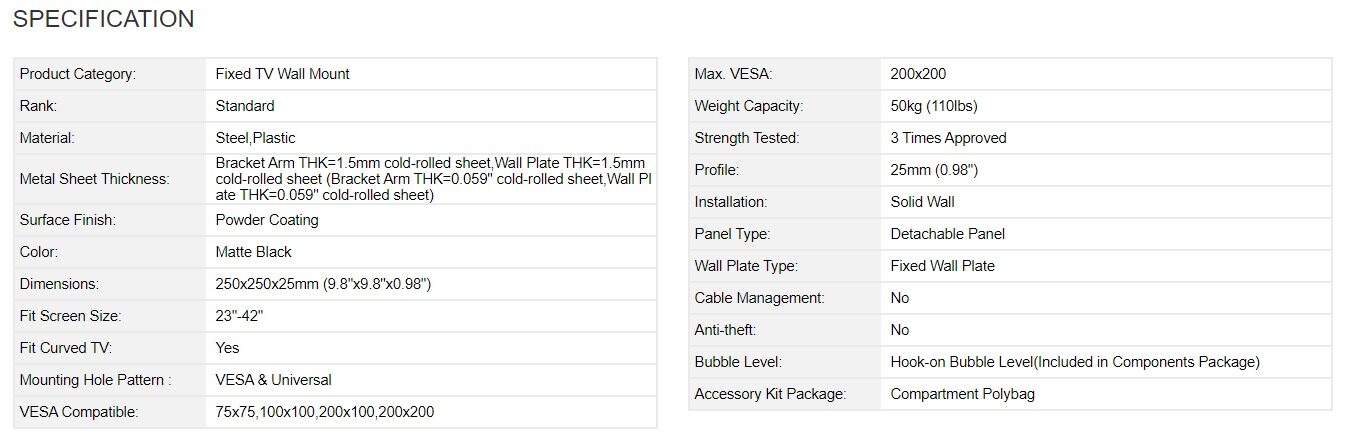Click the Powder Coating surface finish value
This screenshot has height=434, width=1346.
(x=267, y=220)
